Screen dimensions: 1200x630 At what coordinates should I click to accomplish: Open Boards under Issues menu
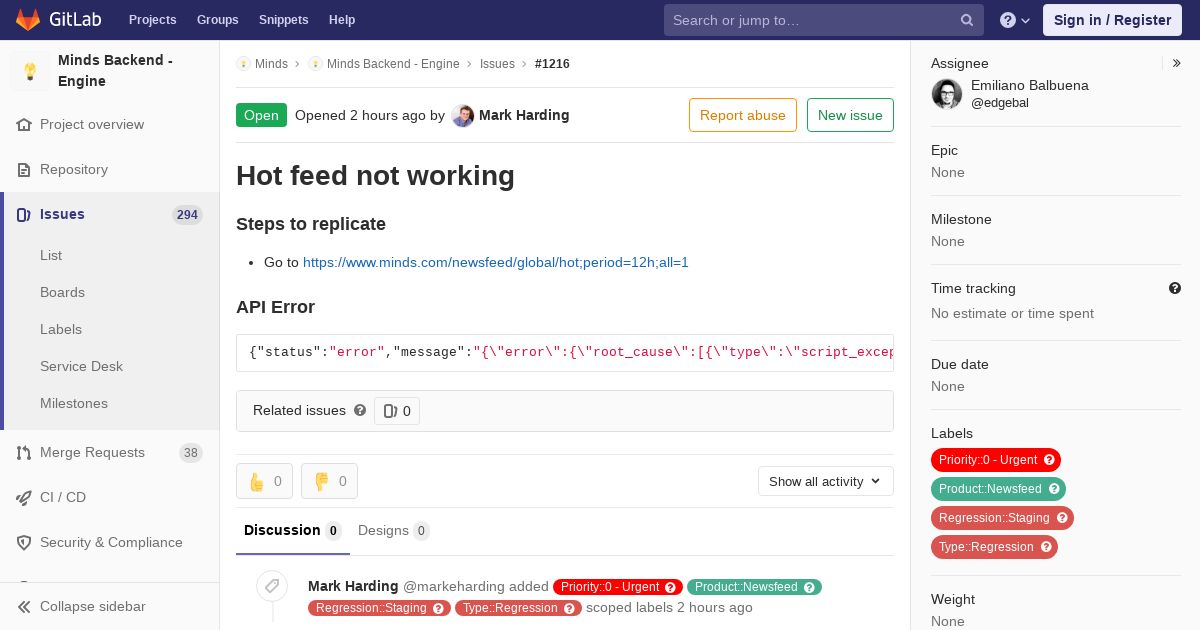click(62, 292)
